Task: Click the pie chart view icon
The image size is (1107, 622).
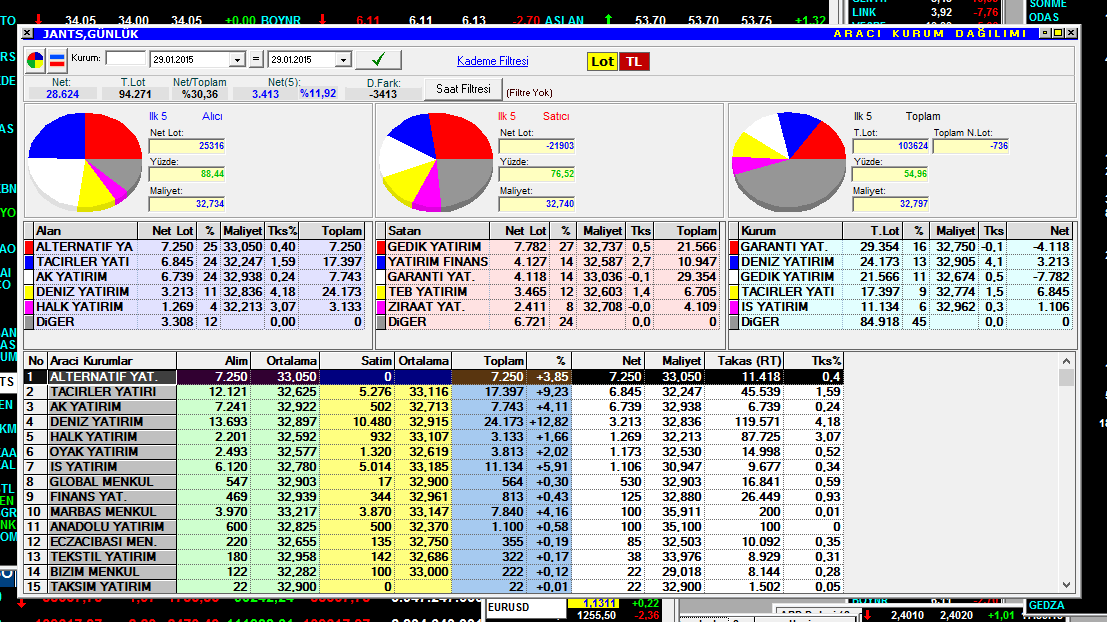Action: [x=36, y=60]
